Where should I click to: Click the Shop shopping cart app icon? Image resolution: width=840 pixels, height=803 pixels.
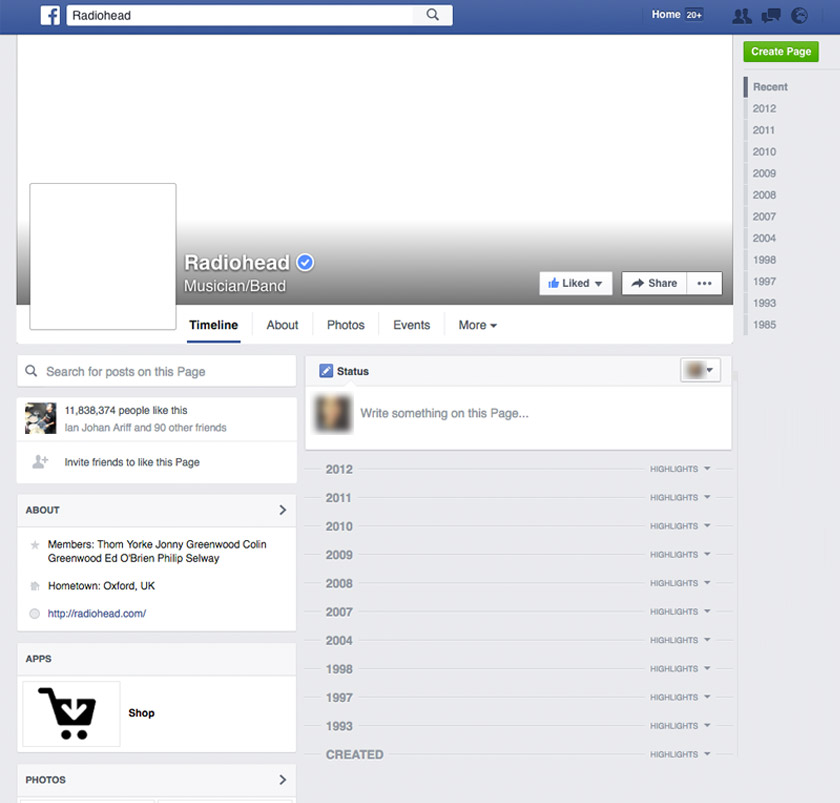tap(71, 713)
